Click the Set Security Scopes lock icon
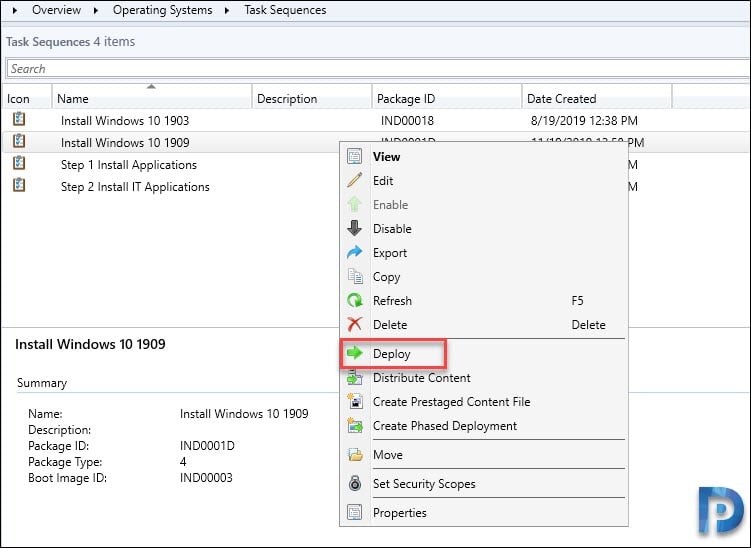The height and width of the screenshot is (548, 751). pos(354,483)
